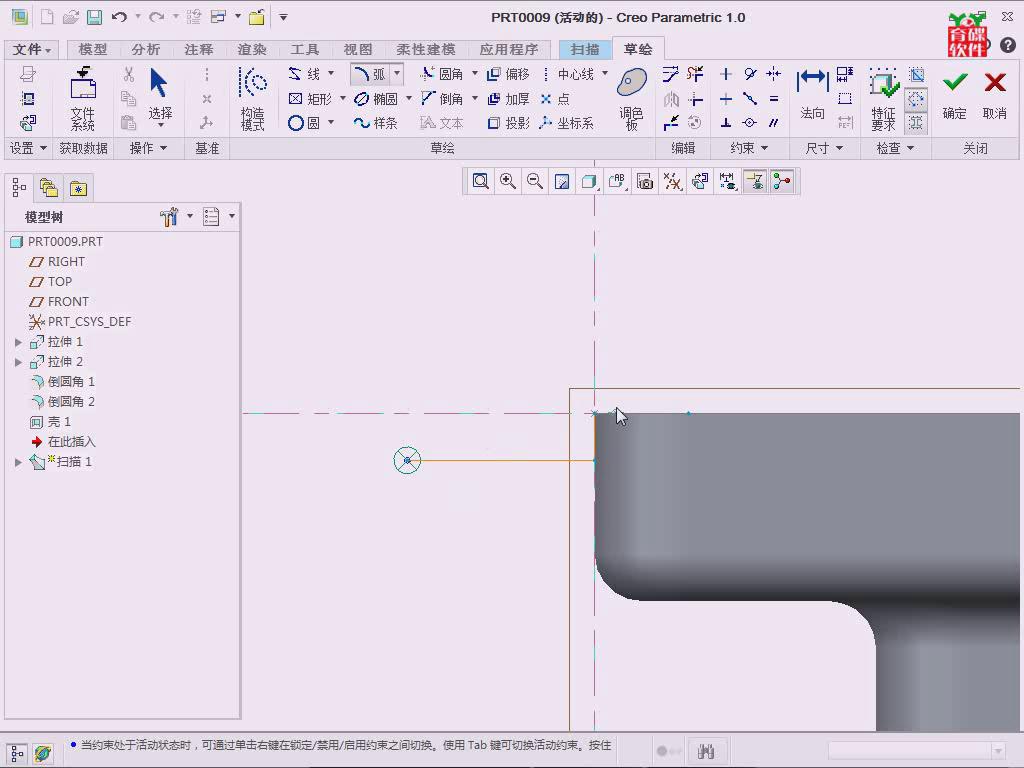Click the Project tool

[x=509, y=123]
